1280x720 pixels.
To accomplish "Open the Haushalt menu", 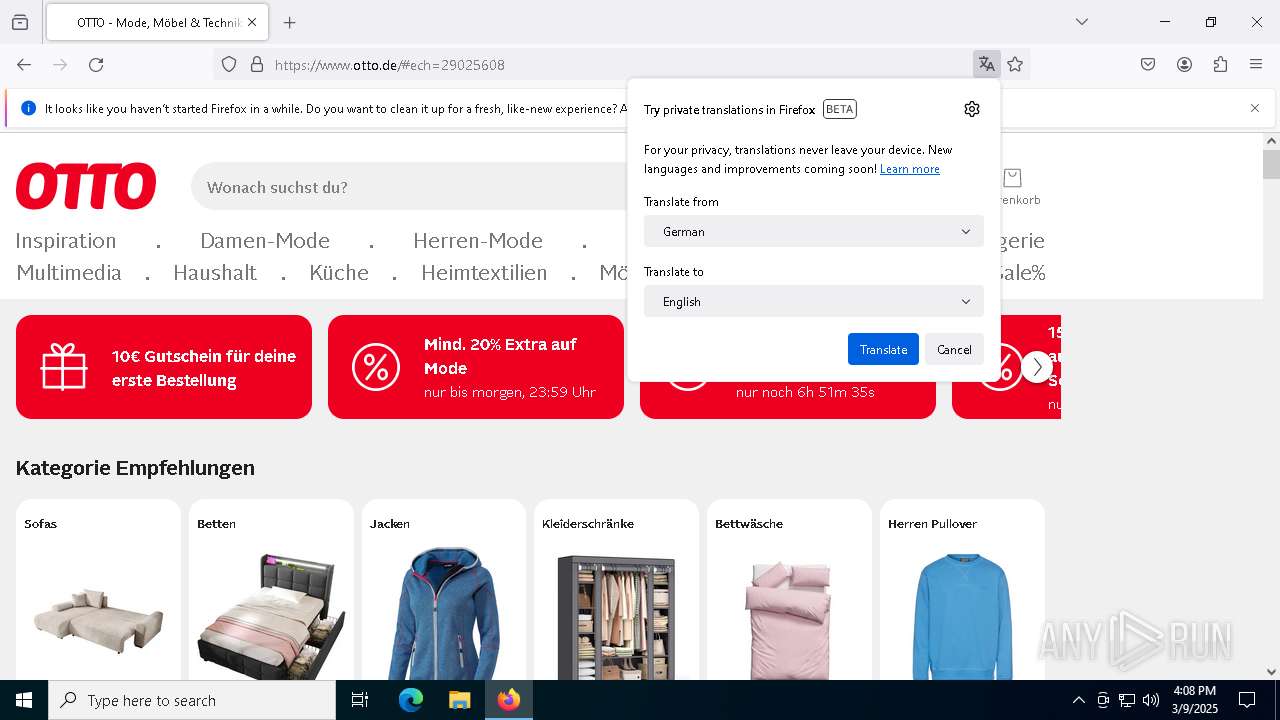I will 215,273.
